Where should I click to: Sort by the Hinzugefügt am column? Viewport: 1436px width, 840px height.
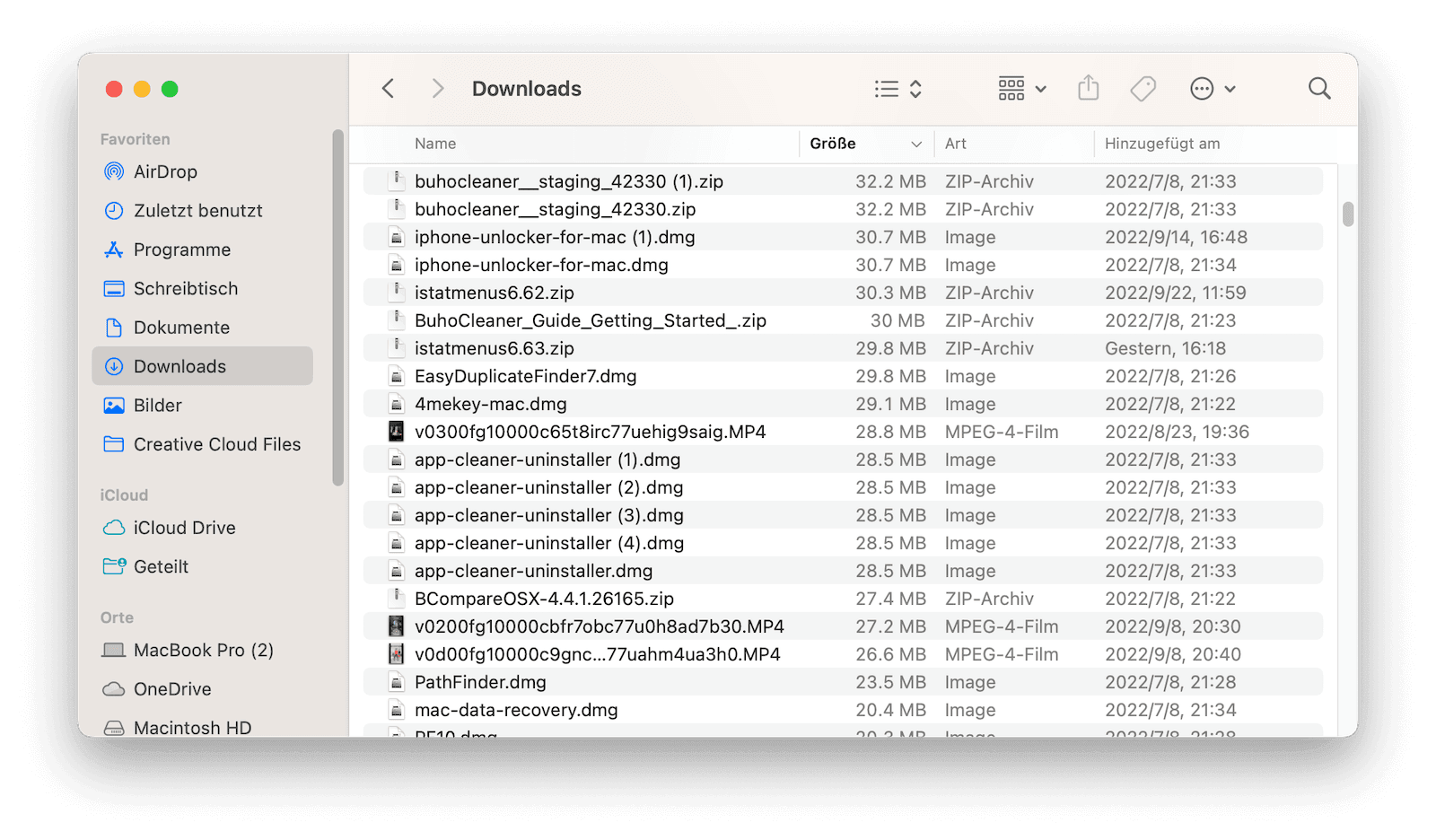click(x=1162, y=144)
